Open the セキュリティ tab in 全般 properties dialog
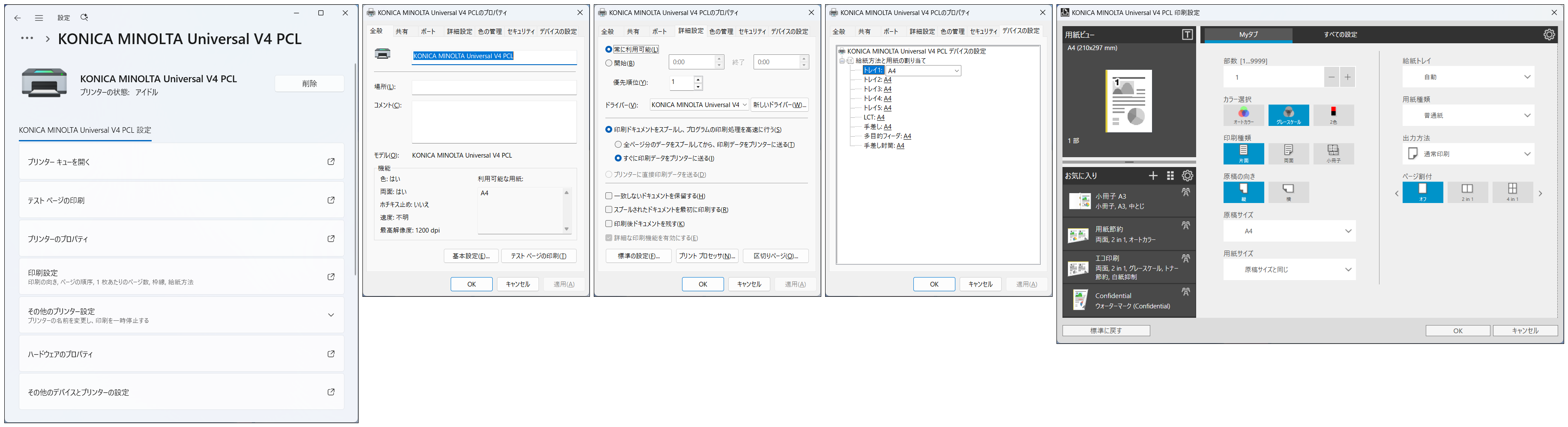This screenshot has height=427, width=1568. (x=521, y=32)
